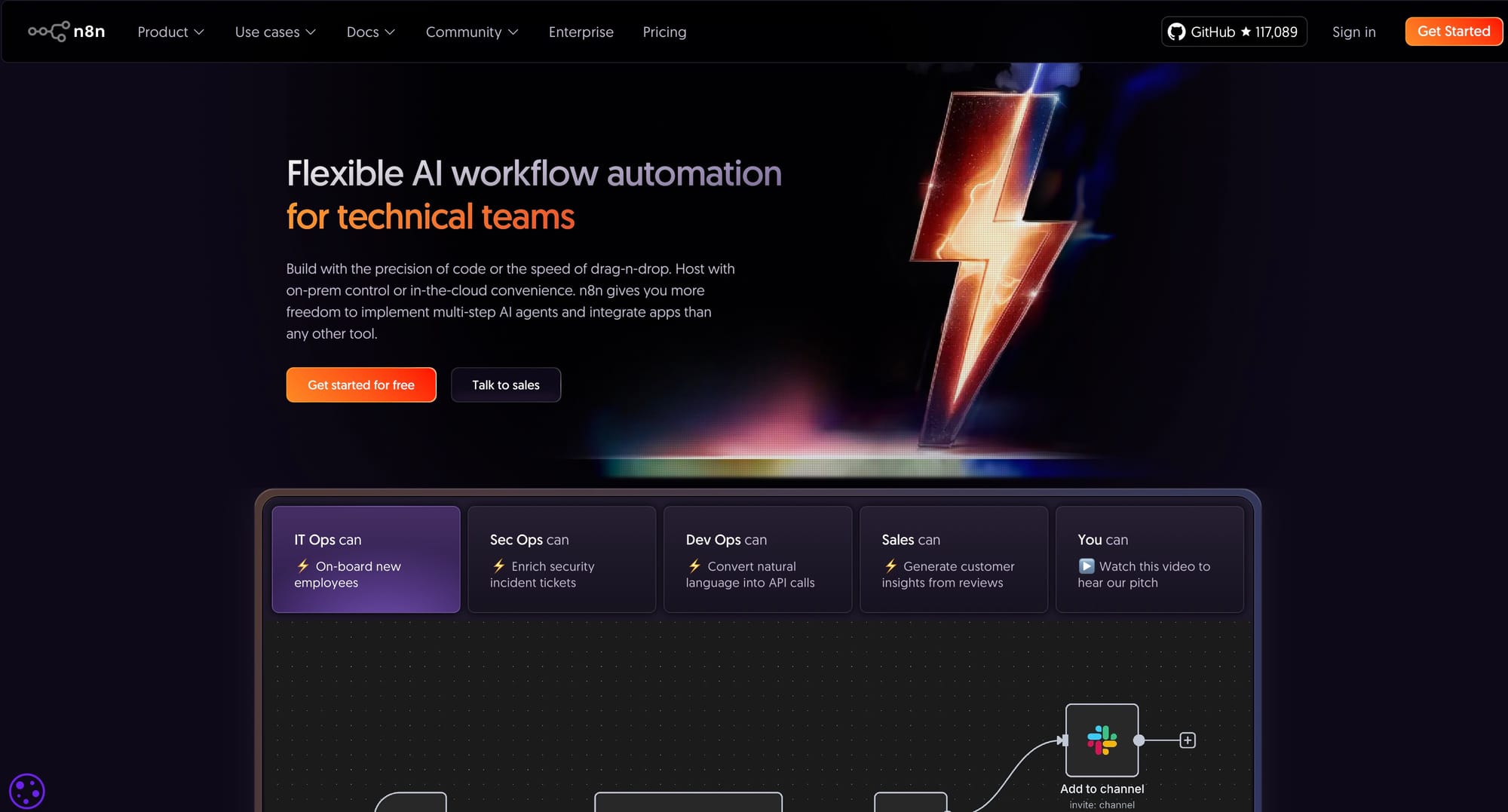Screen dimensions: 1508x812
Task: Click the plus connector after Slack node
Action: [x=1188, y=740]
